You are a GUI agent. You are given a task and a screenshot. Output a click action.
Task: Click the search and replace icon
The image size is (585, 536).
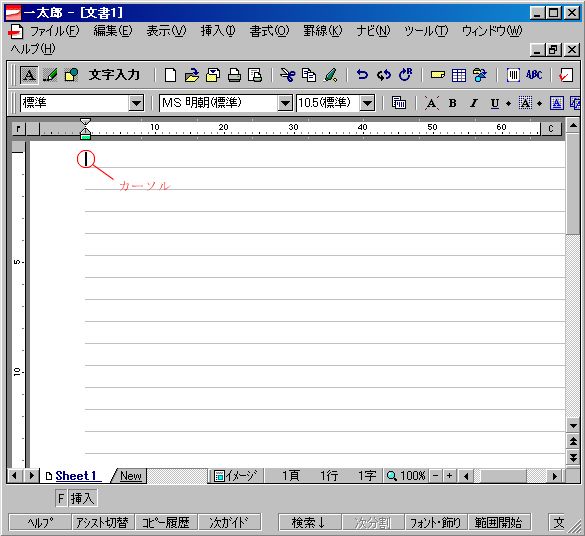[x=480, y=75]
